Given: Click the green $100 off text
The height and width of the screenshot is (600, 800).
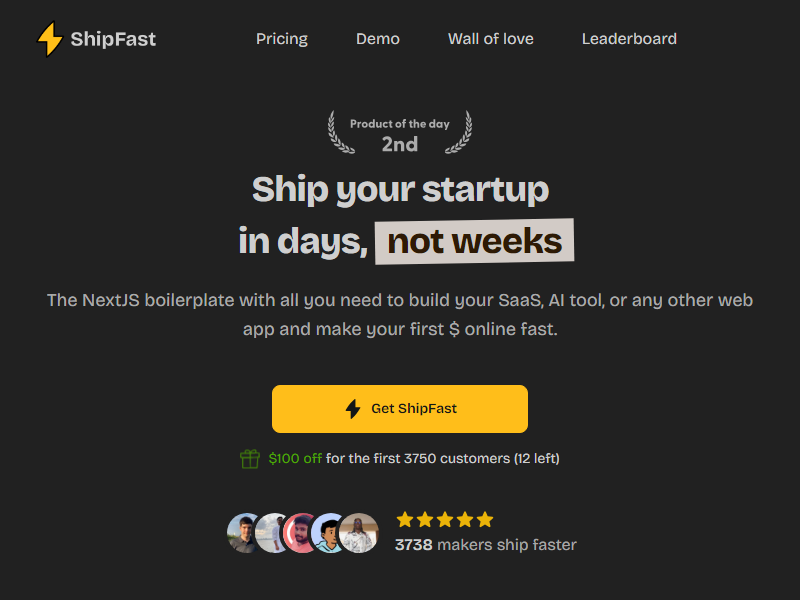Looking at the screenshot, I should click(x=295, y=459).
